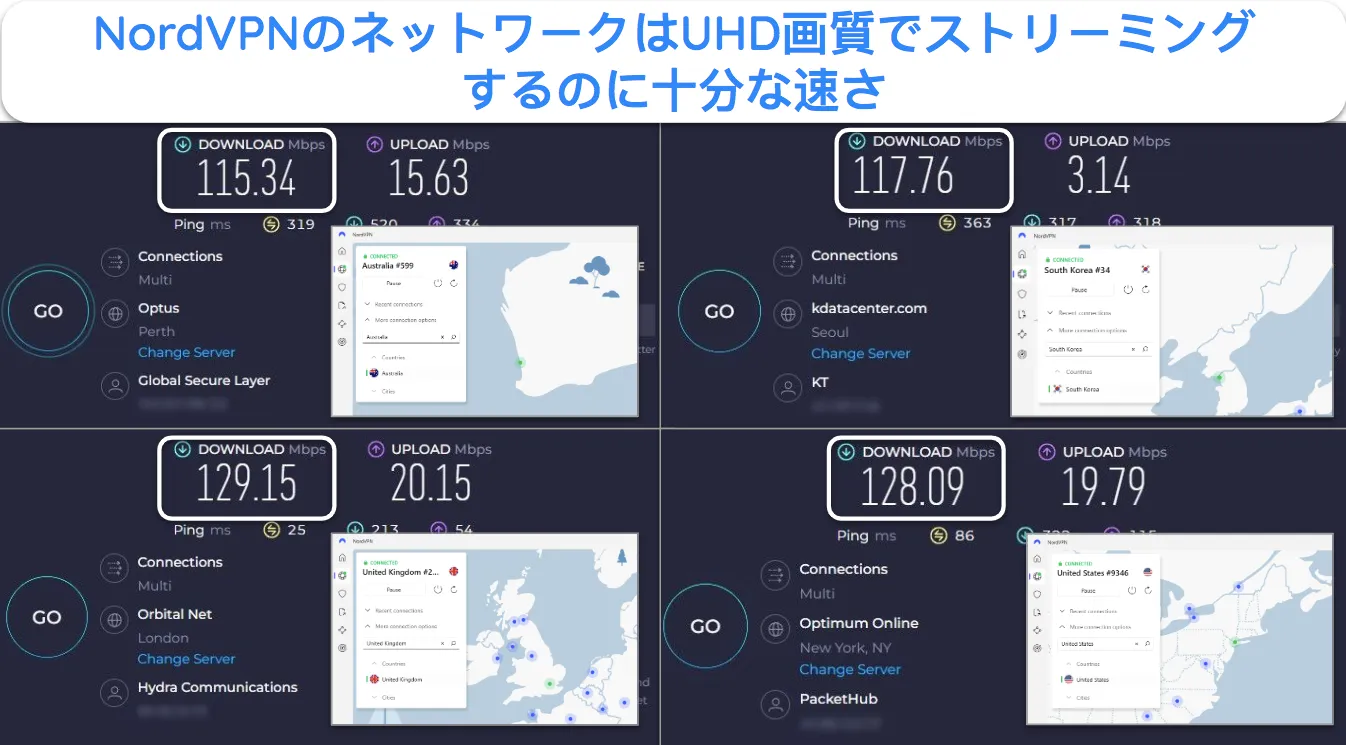Clear the Australia search with the X icon
This screenshot has height=745, width=1346.
(x=442, y=337)
